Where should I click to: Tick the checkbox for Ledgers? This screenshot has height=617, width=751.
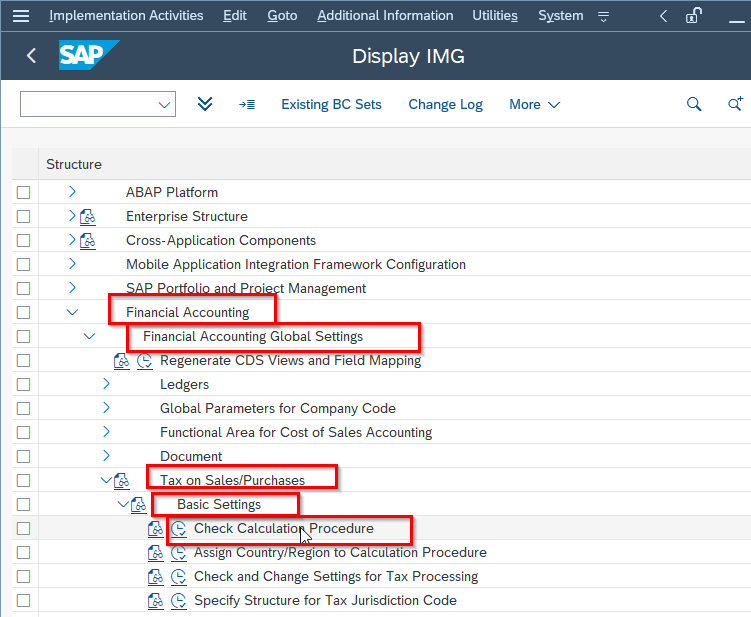[x=23, y=385]
